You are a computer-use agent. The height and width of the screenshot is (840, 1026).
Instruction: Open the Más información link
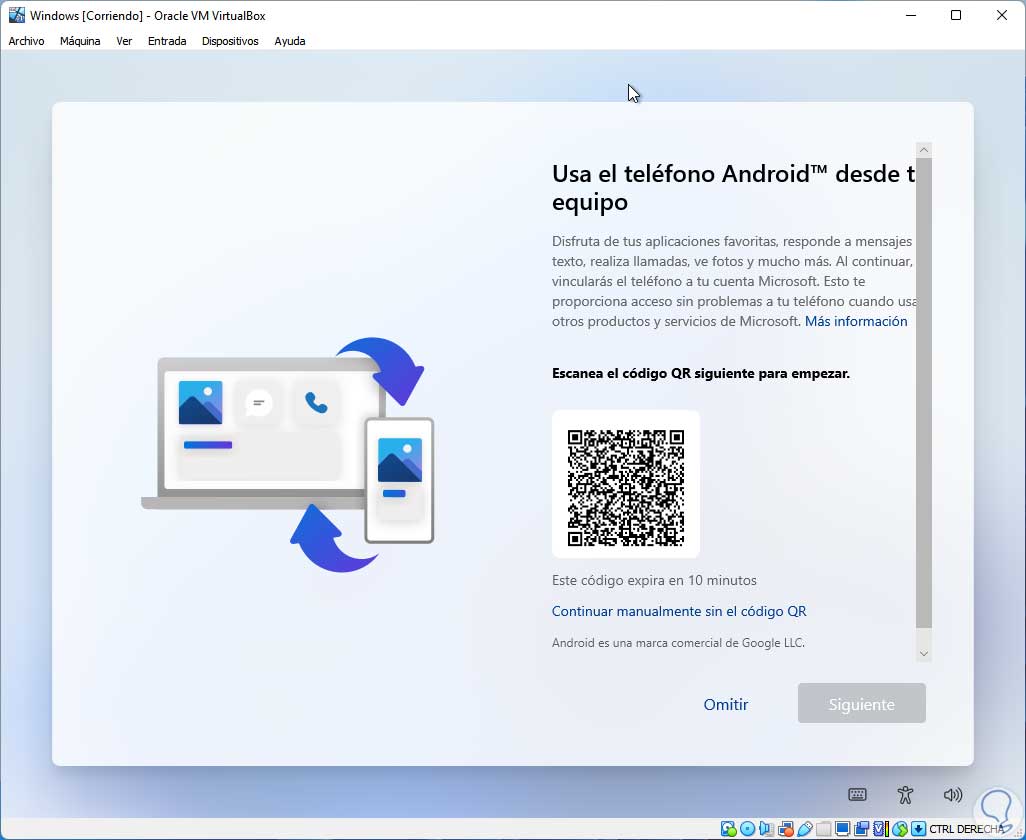point(856,321)
